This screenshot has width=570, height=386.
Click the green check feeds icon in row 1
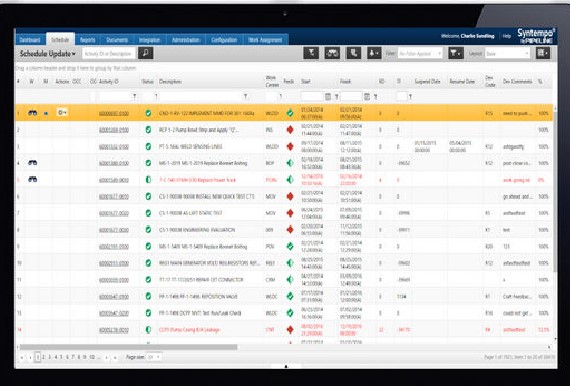coord(290,113)
